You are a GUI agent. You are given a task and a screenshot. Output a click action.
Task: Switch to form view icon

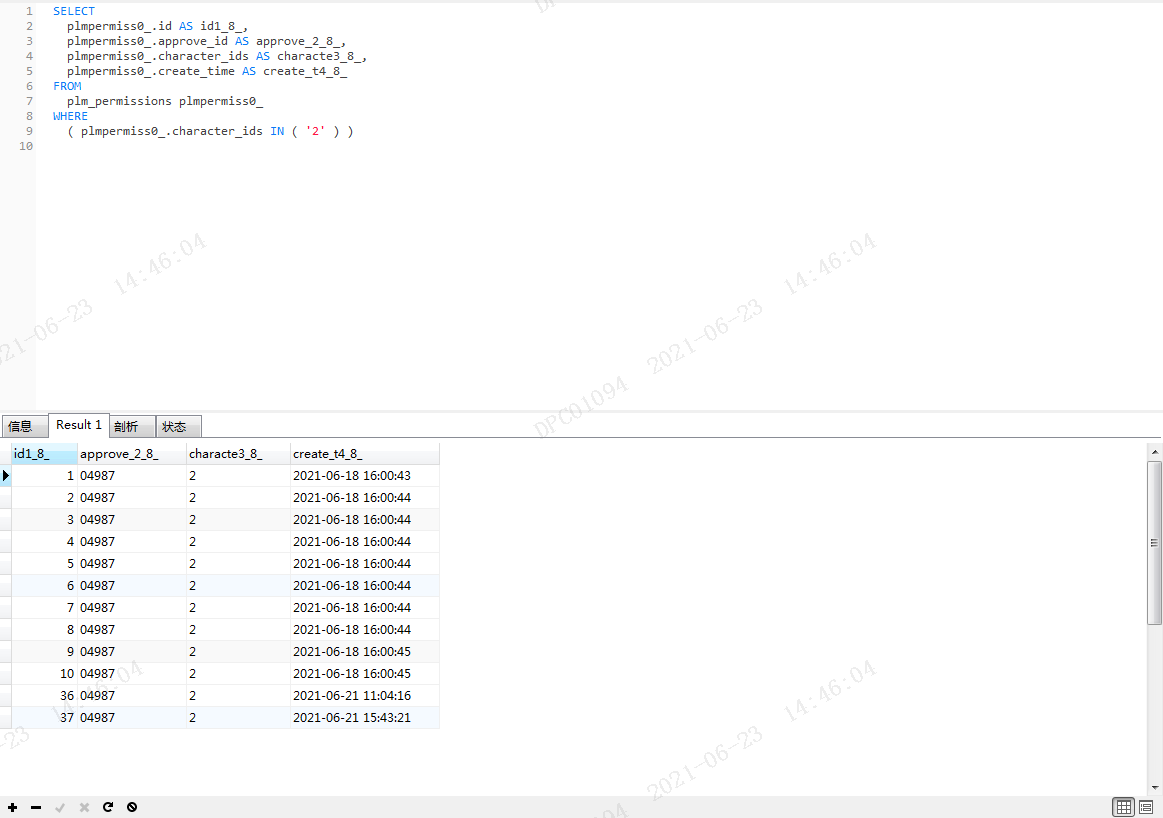coord(1146,807)
